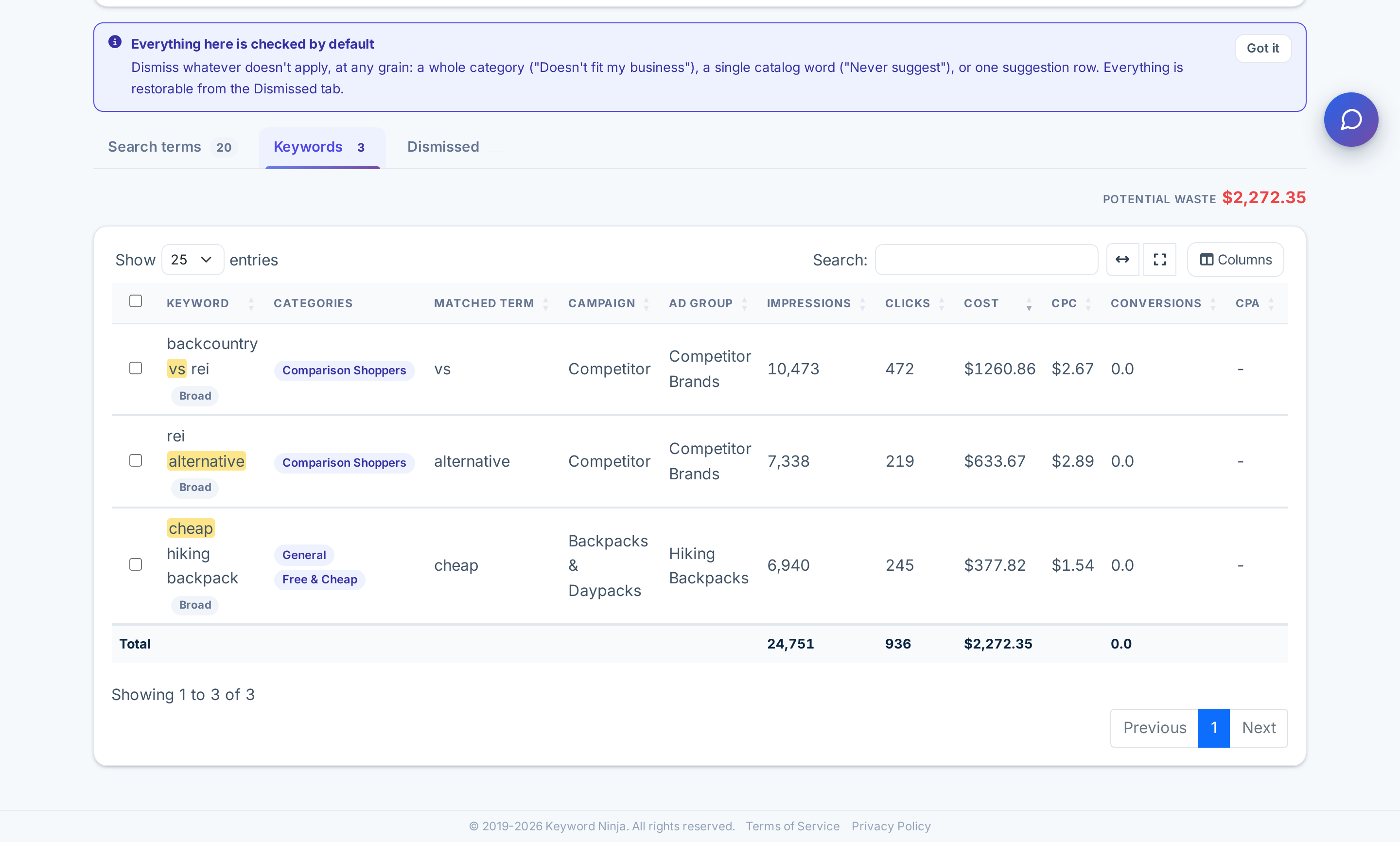The width and height of the screenshot is (1400, 842).
Task: Check the cheap hiking backpack row
Action: [x=136, y=564]
